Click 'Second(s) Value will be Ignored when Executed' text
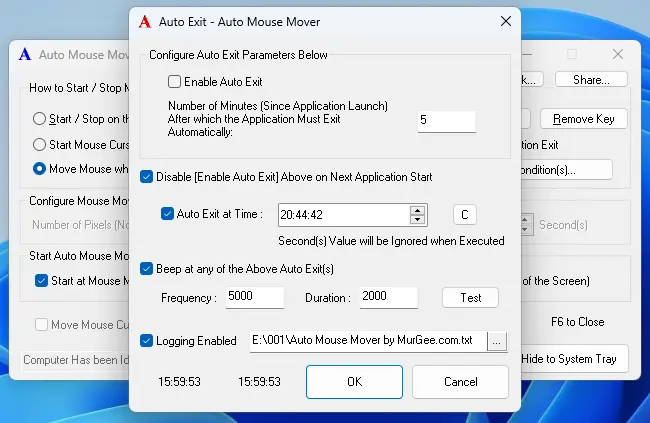This screenshot has width=650, height=423. click(391, 241)
